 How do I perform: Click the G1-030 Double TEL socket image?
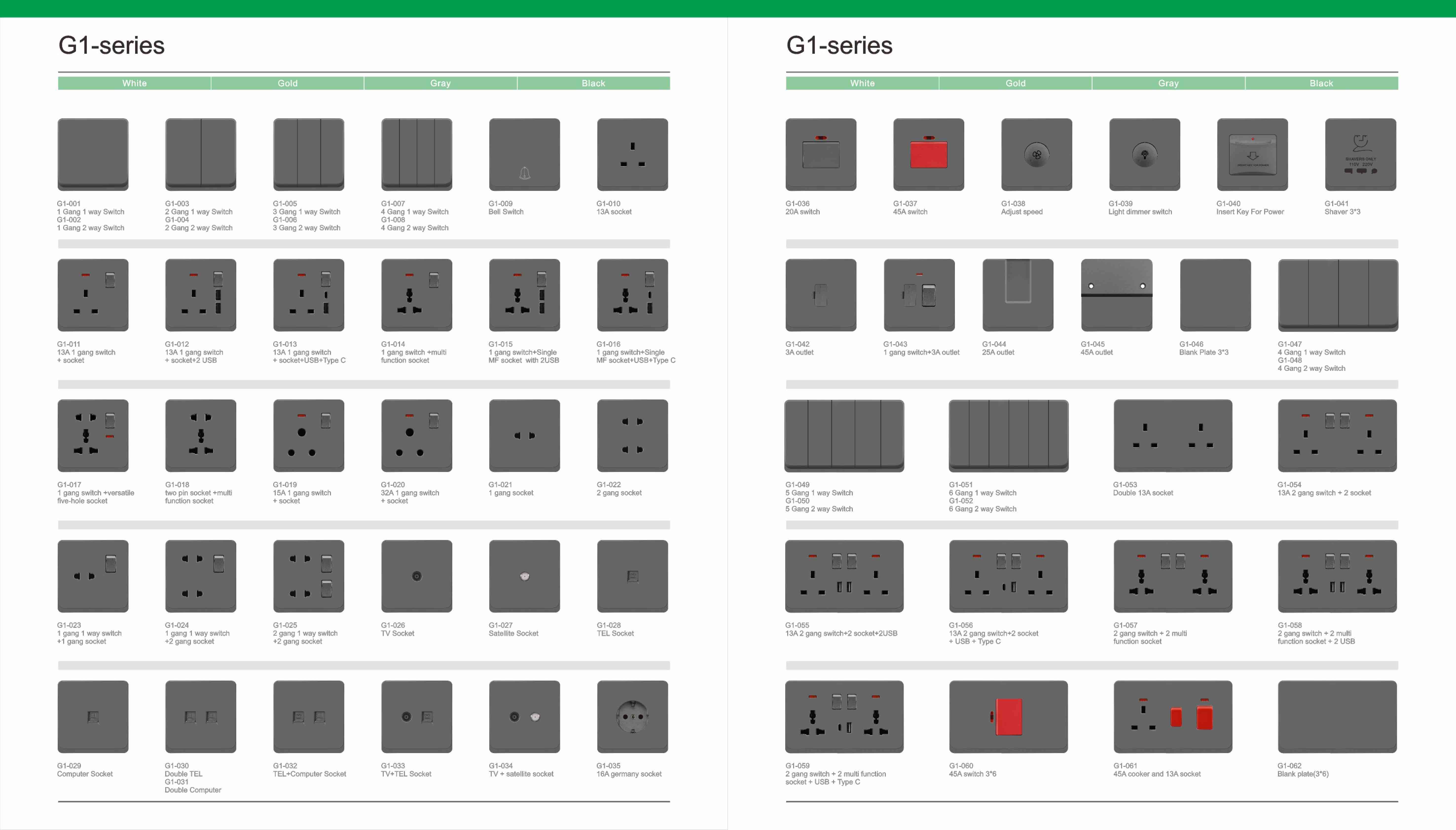point(201,717)
